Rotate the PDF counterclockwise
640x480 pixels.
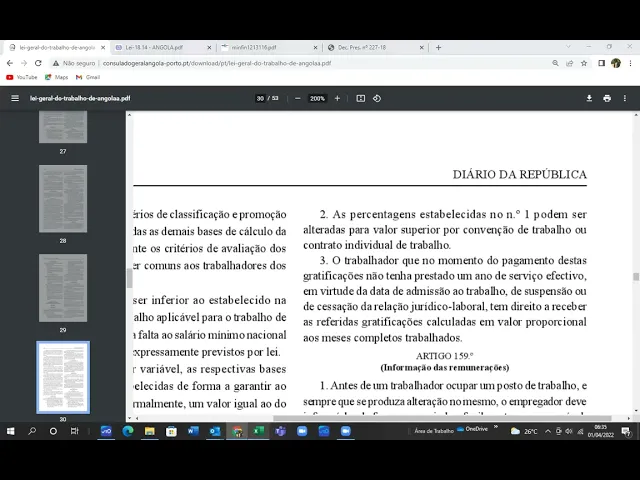point(377,98)
